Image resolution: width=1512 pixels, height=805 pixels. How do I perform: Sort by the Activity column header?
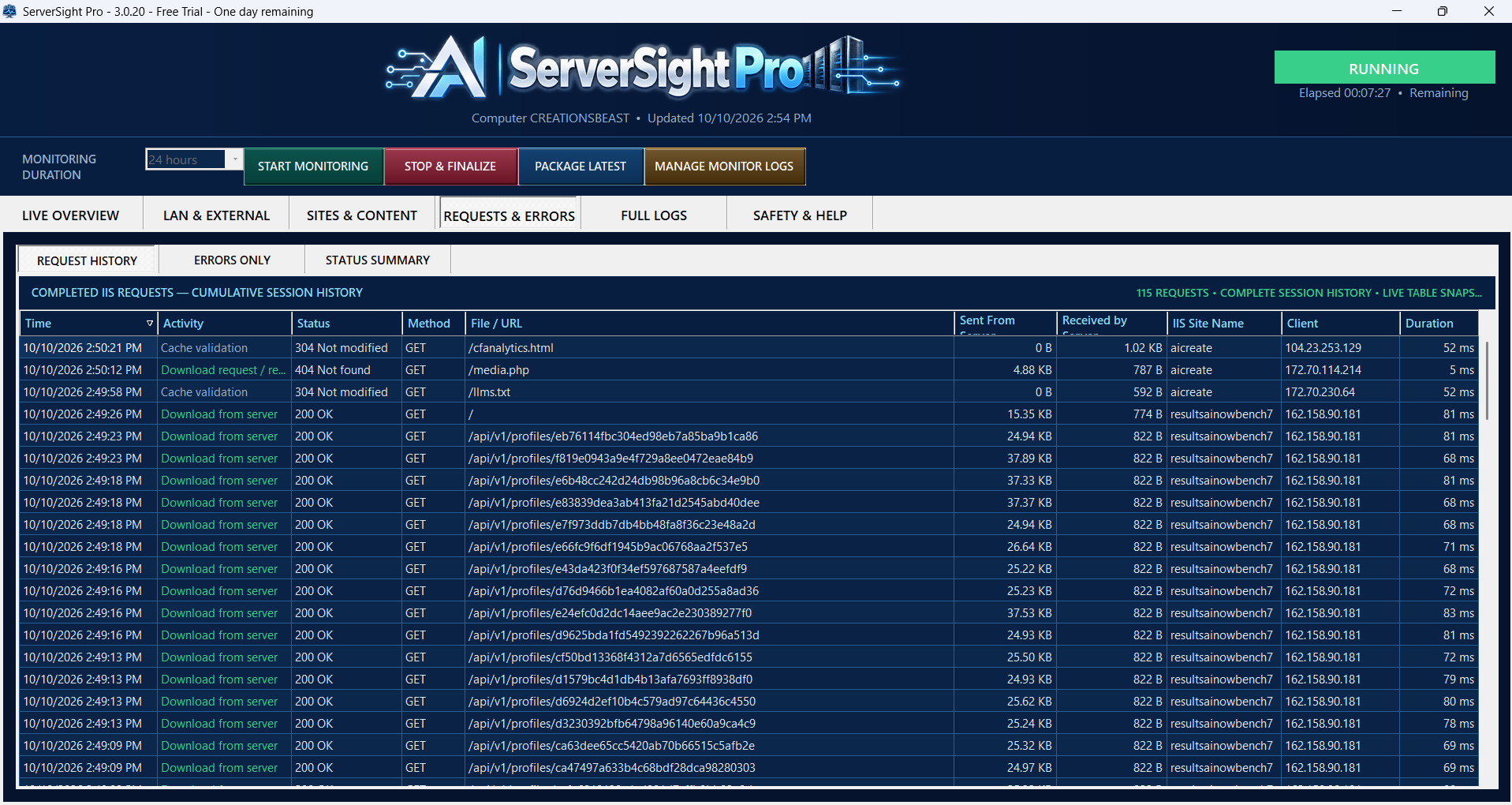tap(225, 324)
